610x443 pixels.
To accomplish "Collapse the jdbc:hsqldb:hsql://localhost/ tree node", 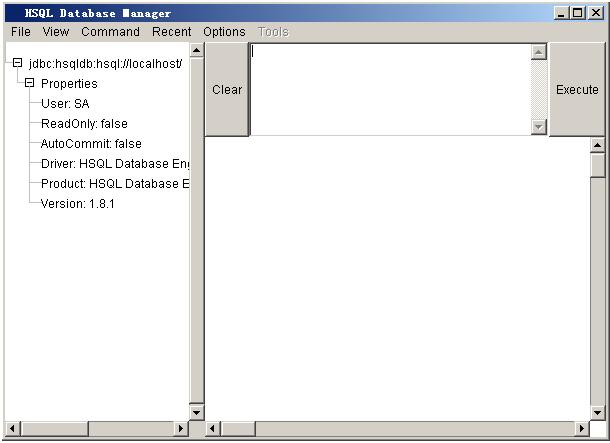I will 18,63.
